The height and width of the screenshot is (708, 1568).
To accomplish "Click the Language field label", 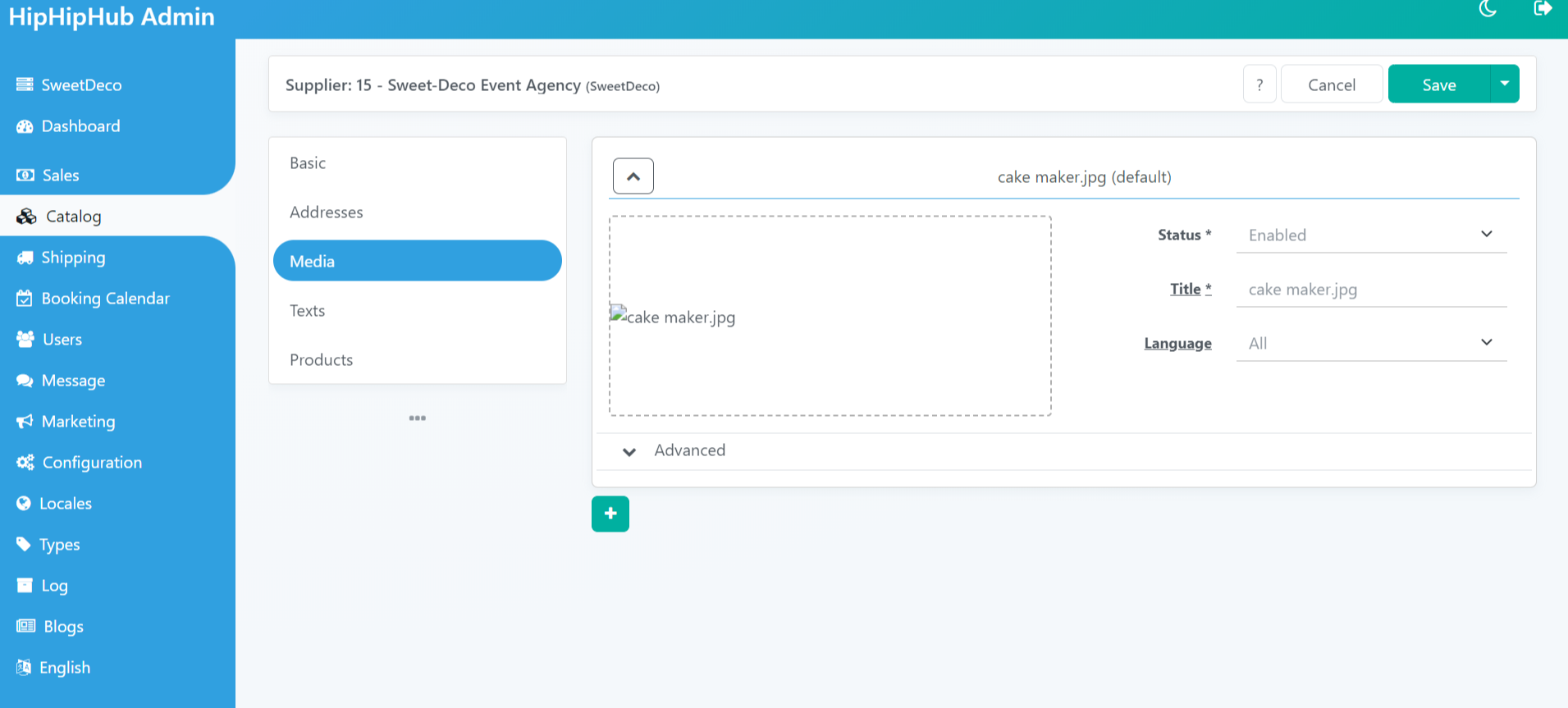I will (1177, 344).
